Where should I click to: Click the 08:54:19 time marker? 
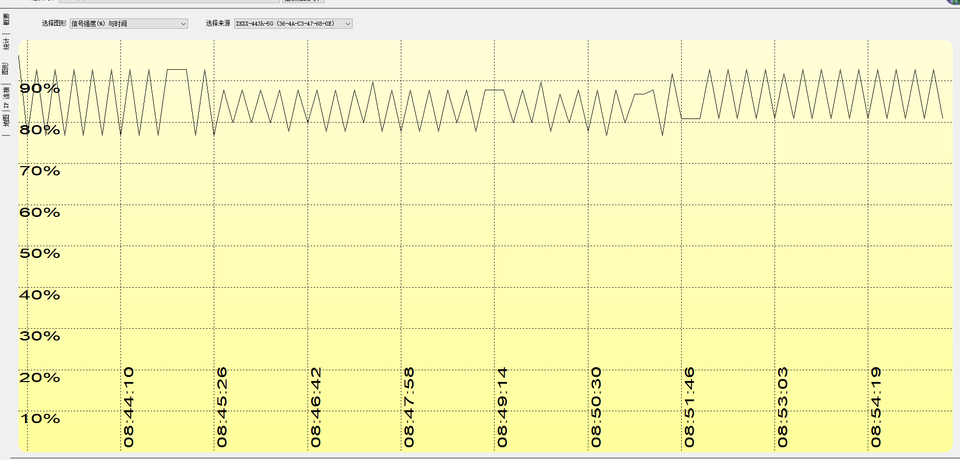pyautogui.click(x=877, y=406)
